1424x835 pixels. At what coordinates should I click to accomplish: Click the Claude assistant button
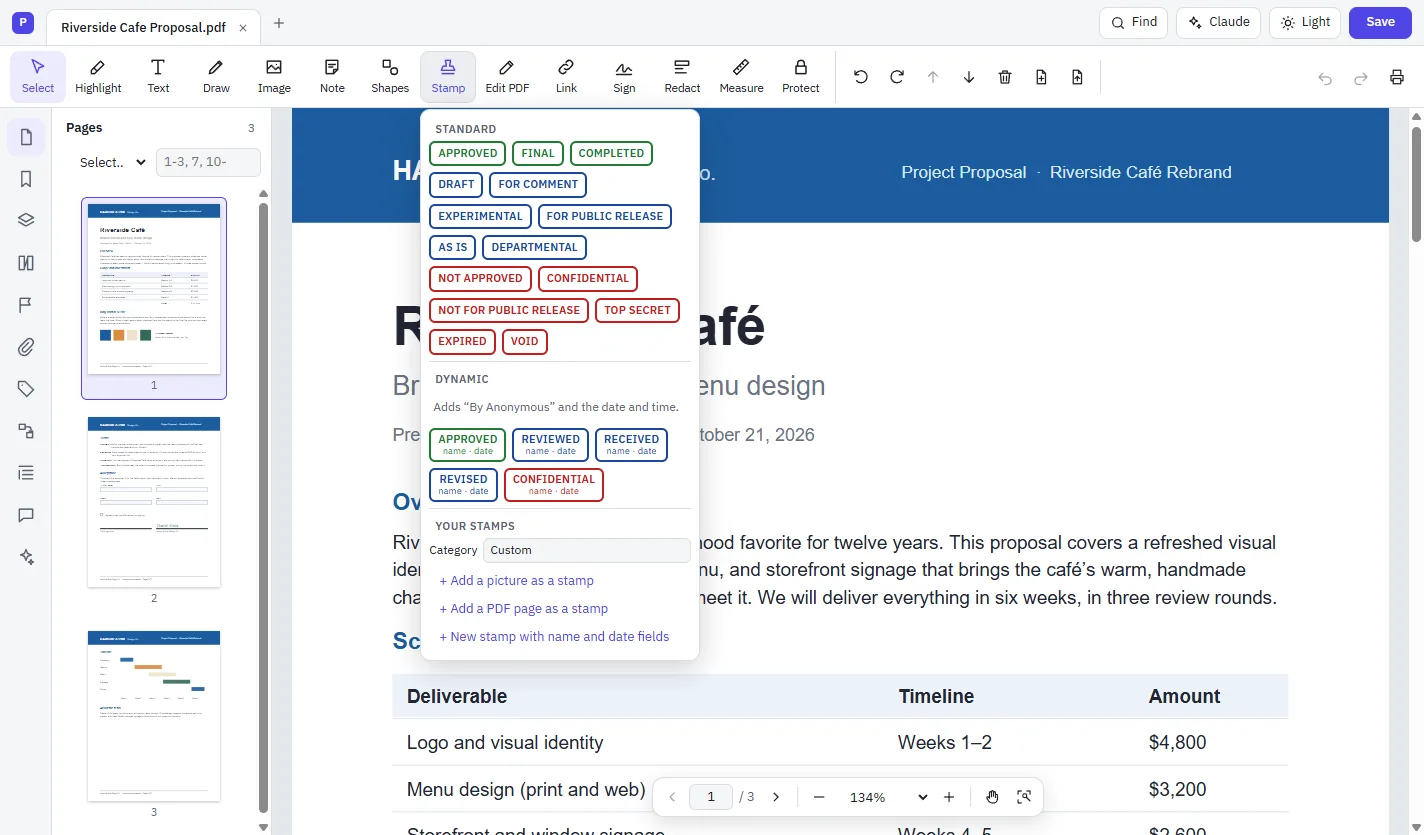[x=1218, y=22]
